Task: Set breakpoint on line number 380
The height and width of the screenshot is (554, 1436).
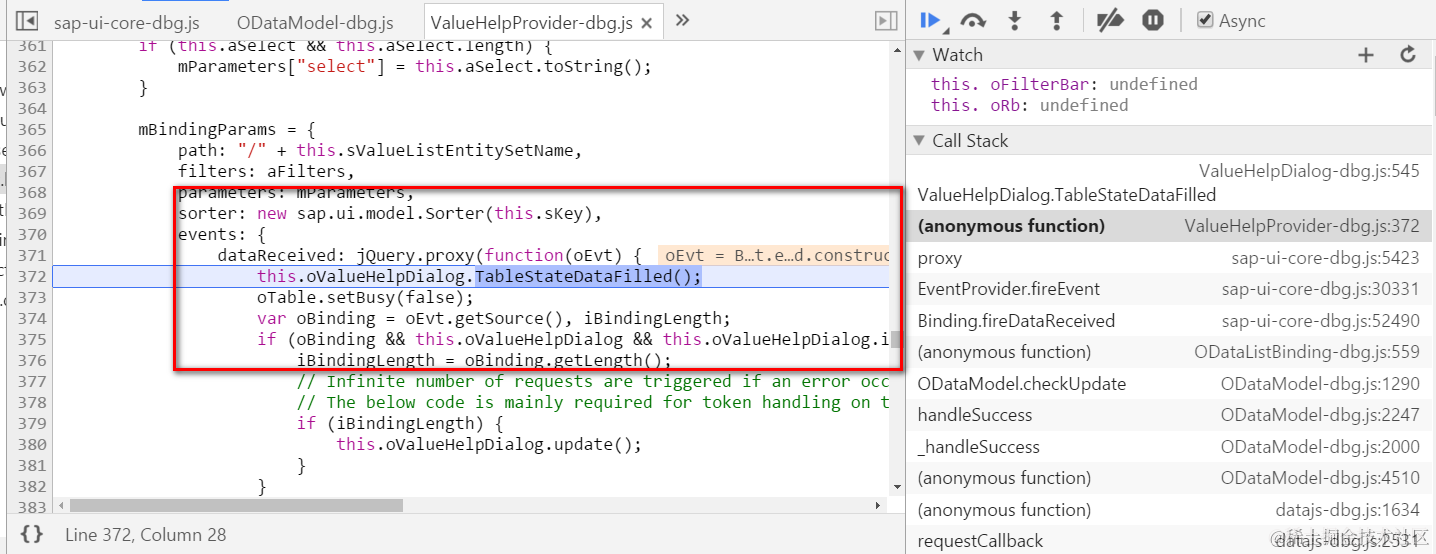Action: click(x=32, y=444)
